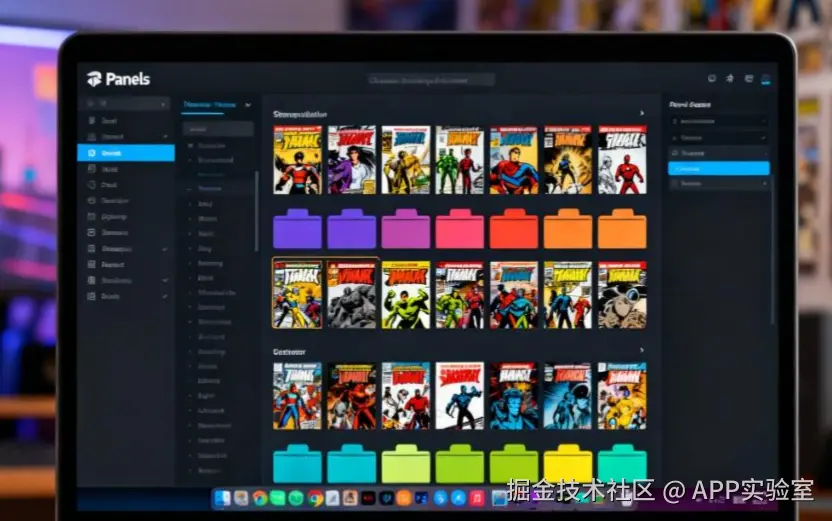
Task: Select the blue highlighted item in left sidebar
Action: [126, 153]
